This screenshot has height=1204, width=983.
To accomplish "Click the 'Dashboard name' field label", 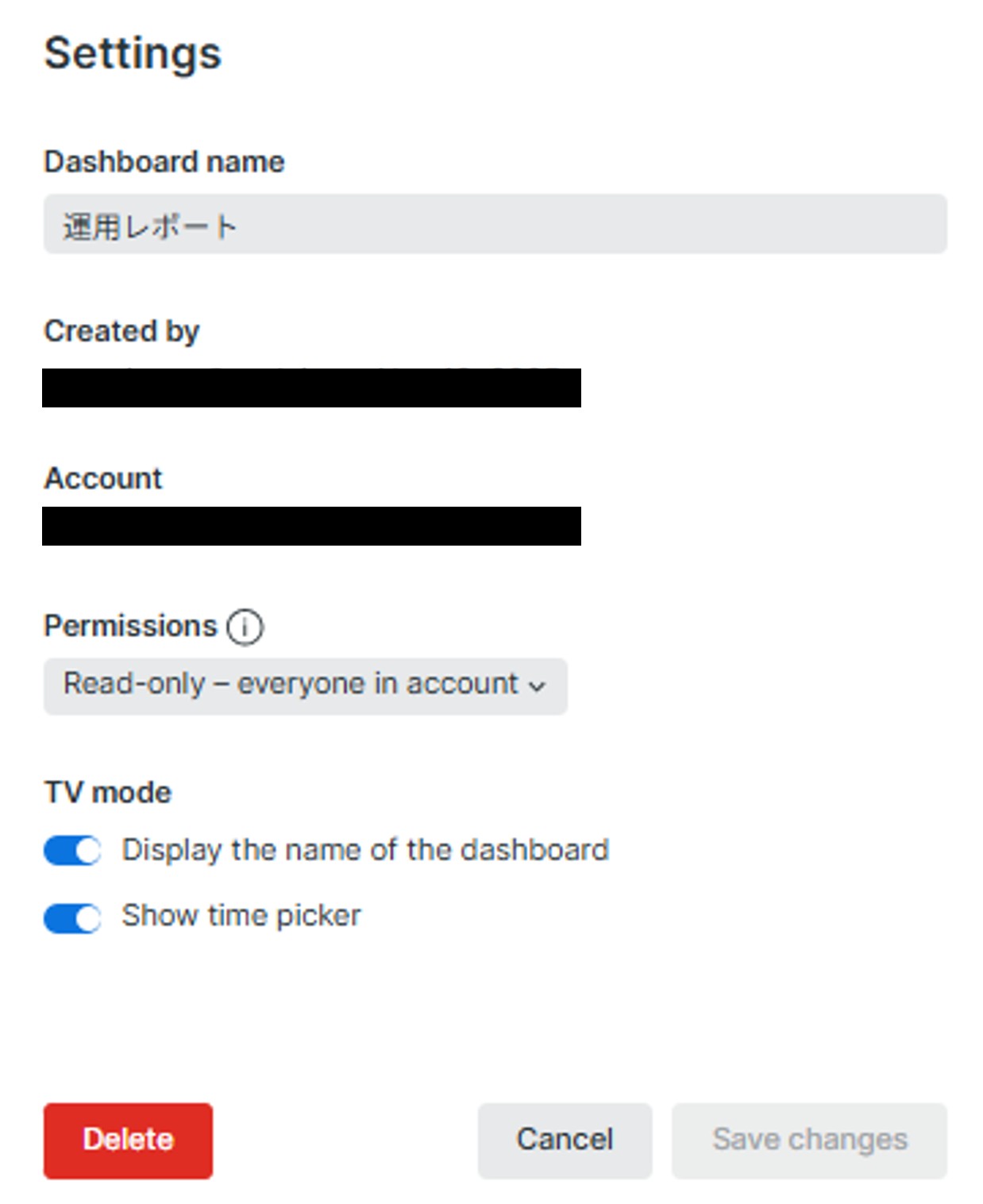I will click(164, 162).
